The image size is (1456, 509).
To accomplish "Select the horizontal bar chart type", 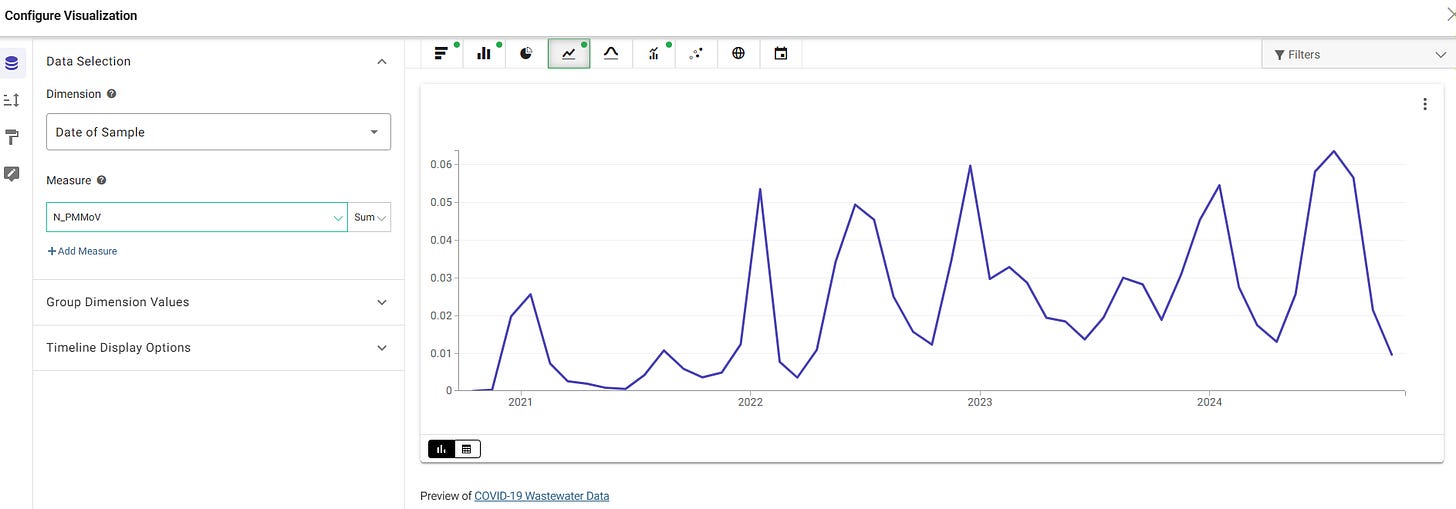I will (441, 54).
